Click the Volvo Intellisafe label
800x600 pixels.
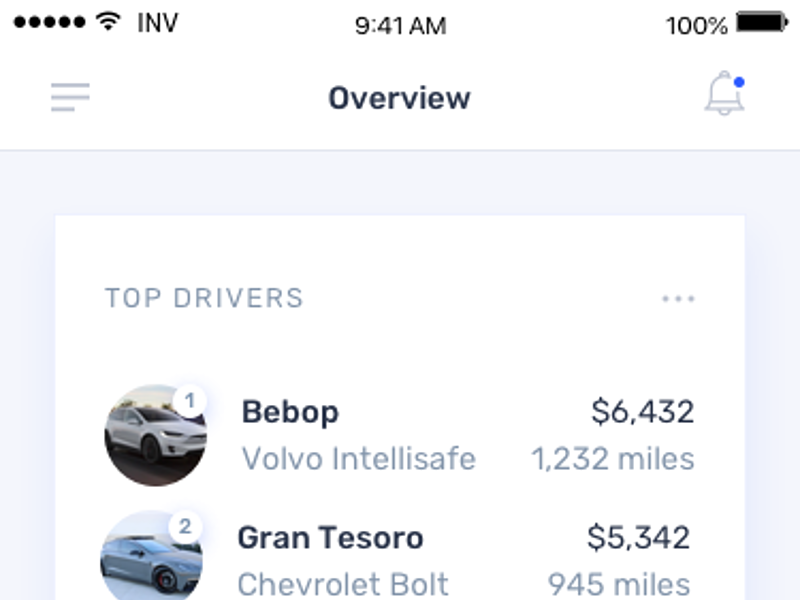coord(359,458)
